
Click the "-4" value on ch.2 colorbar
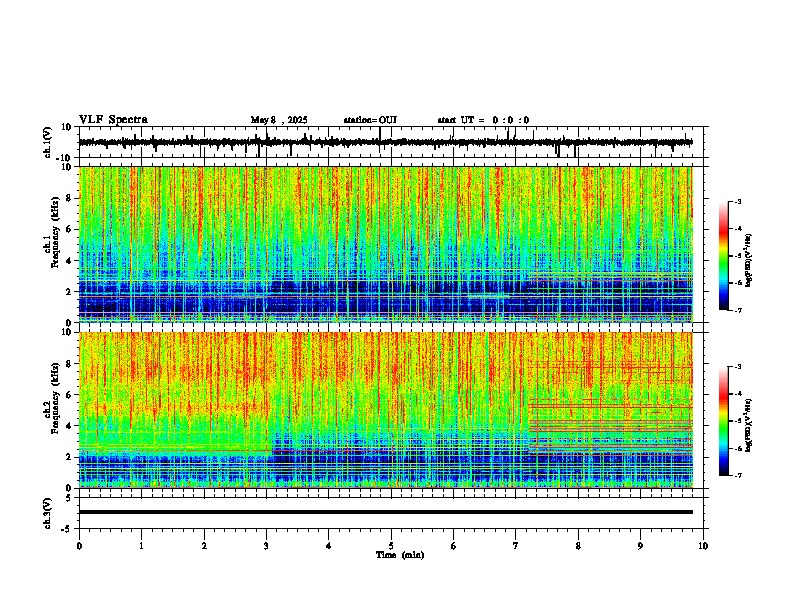pos(738,394)
